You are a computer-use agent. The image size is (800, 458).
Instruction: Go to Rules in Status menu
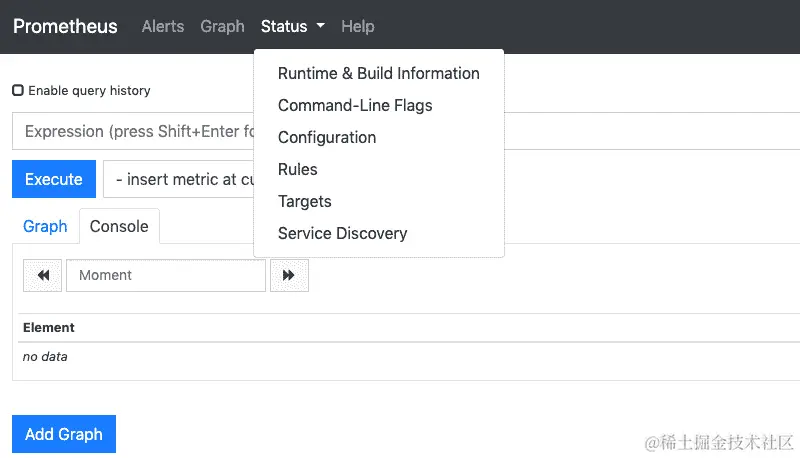point(297,169)
